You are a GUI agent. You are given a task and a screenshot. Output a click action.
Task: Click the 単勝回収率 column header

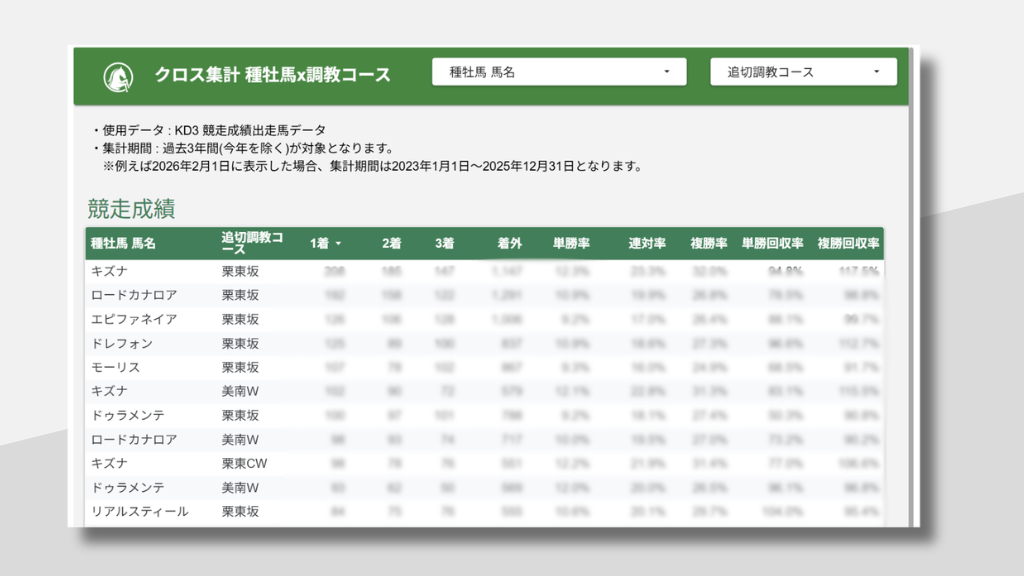(773, 243)
